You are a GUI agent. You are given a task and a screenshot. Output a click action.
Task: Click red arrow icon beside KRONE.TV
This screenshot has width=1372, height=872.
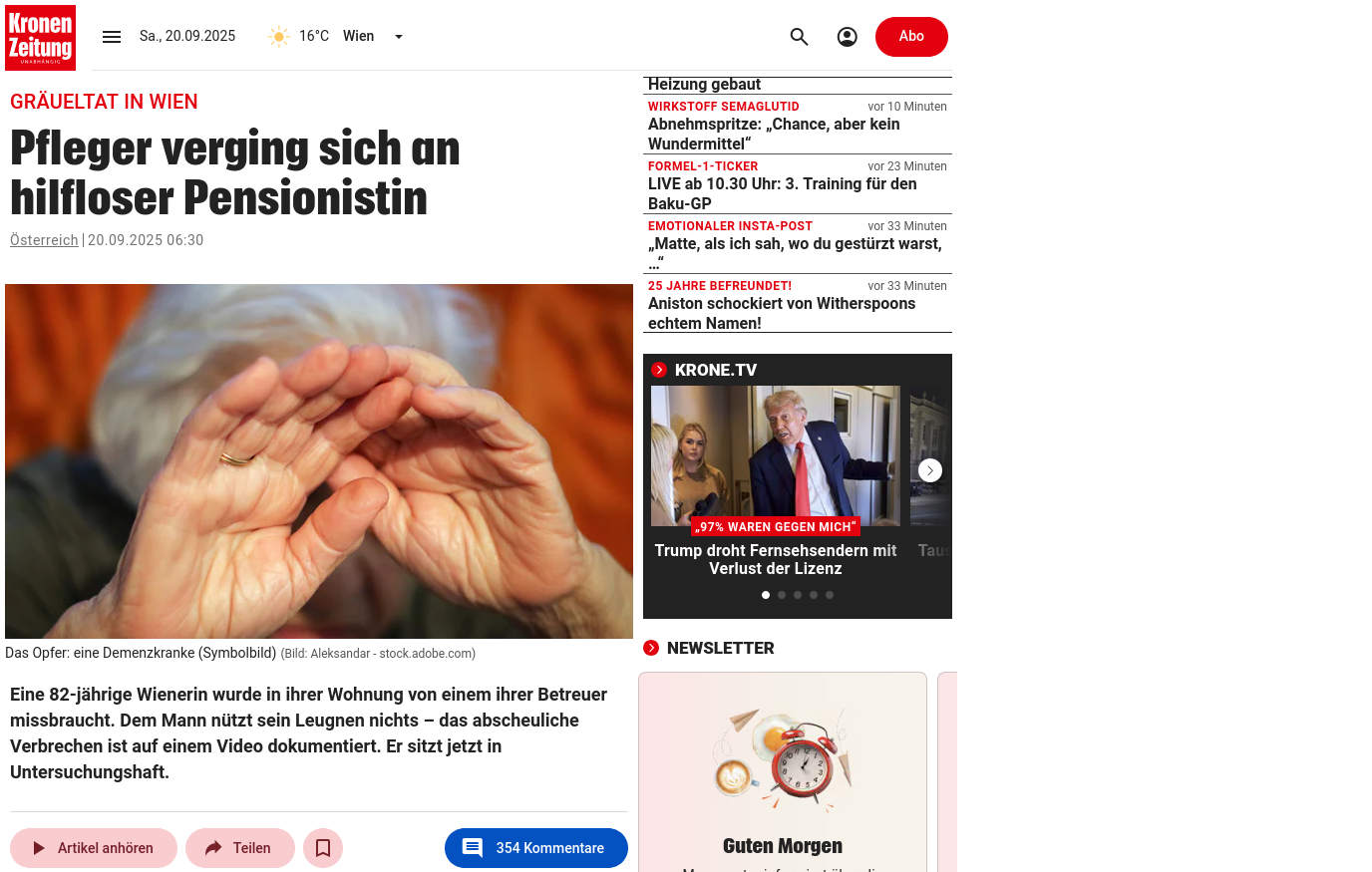click(x=659, y=370)
